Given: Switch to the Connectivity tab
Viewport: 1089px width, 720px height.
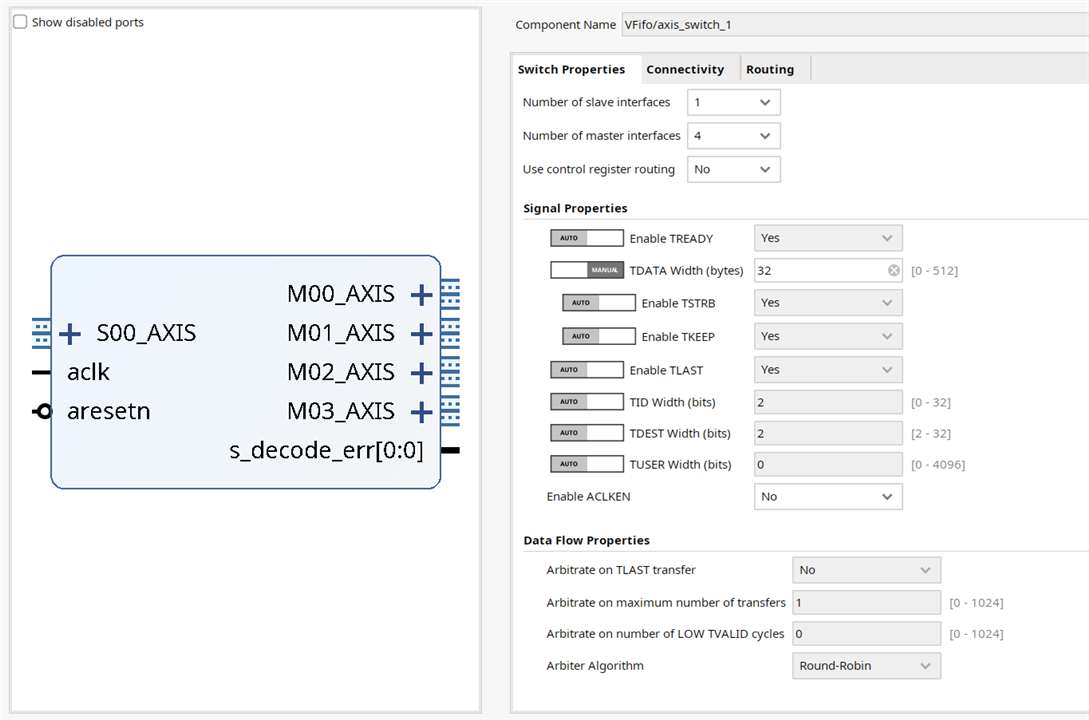Looking at the screenshot, I should (685, 69).
